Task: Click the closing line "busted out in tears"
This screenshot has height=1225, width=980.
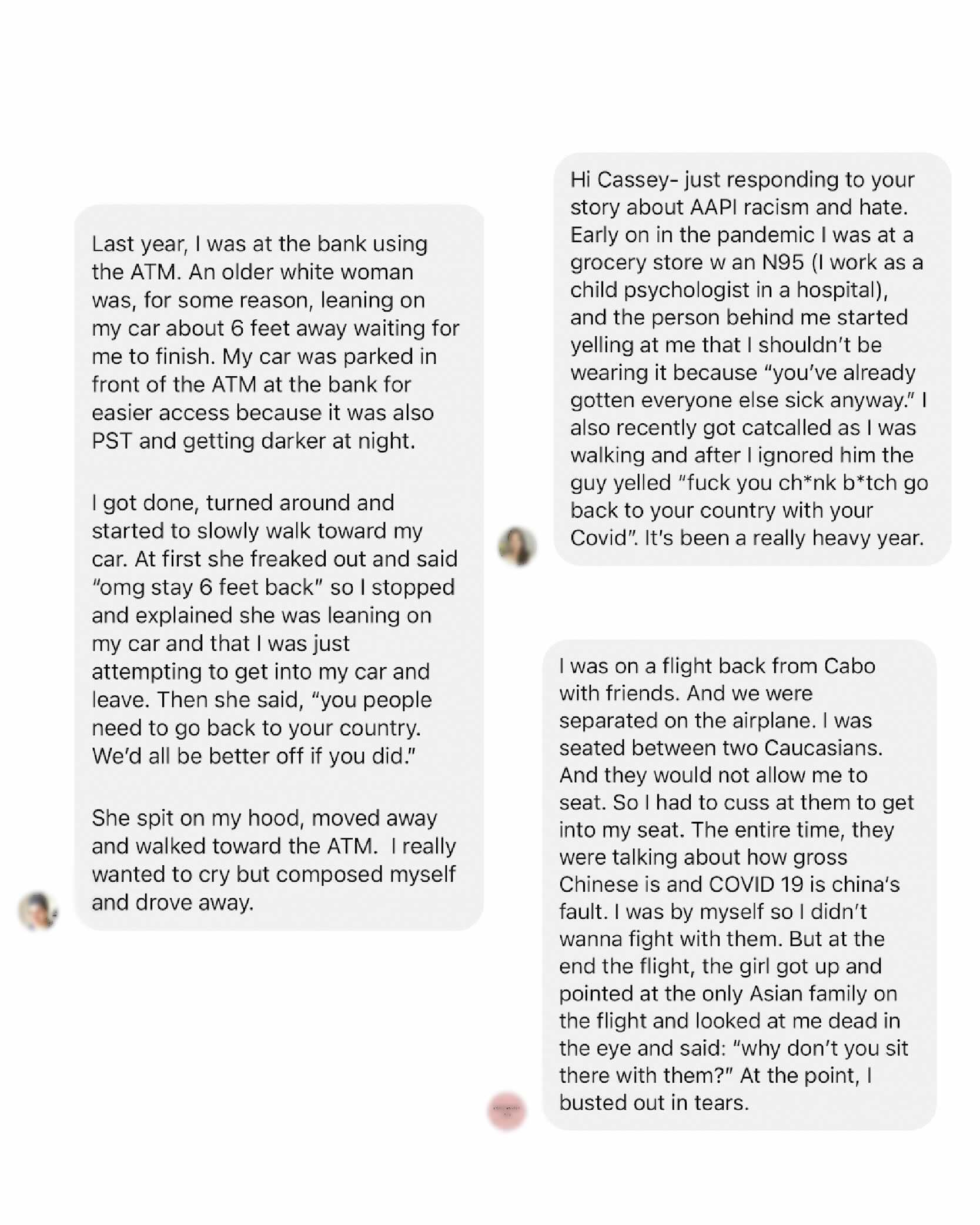Action: pos(654,1103)
